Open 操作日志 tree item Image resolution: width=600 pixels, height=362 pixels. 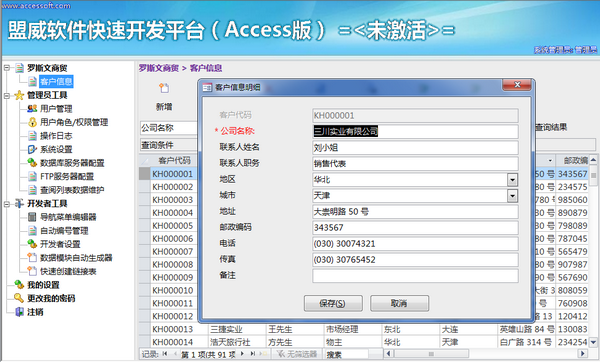click(x=56, y=136)
